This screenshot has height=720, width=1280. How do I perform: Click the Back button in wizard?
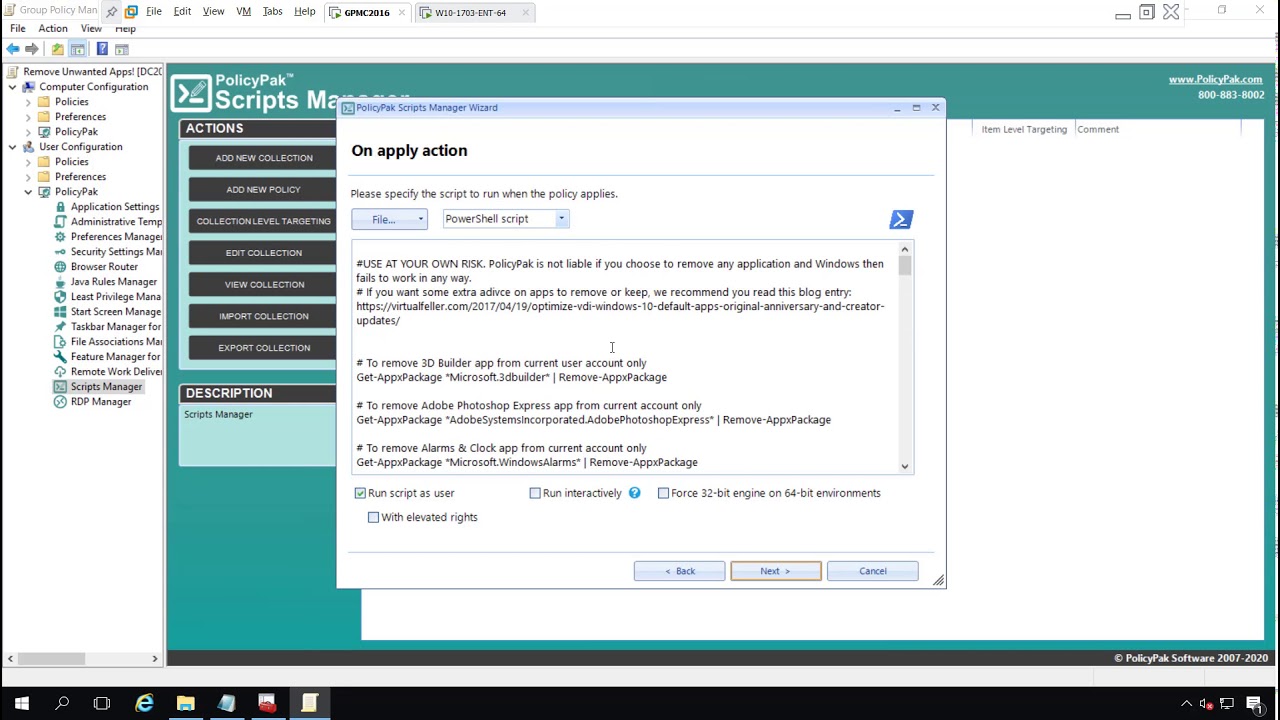click(679, 571)
